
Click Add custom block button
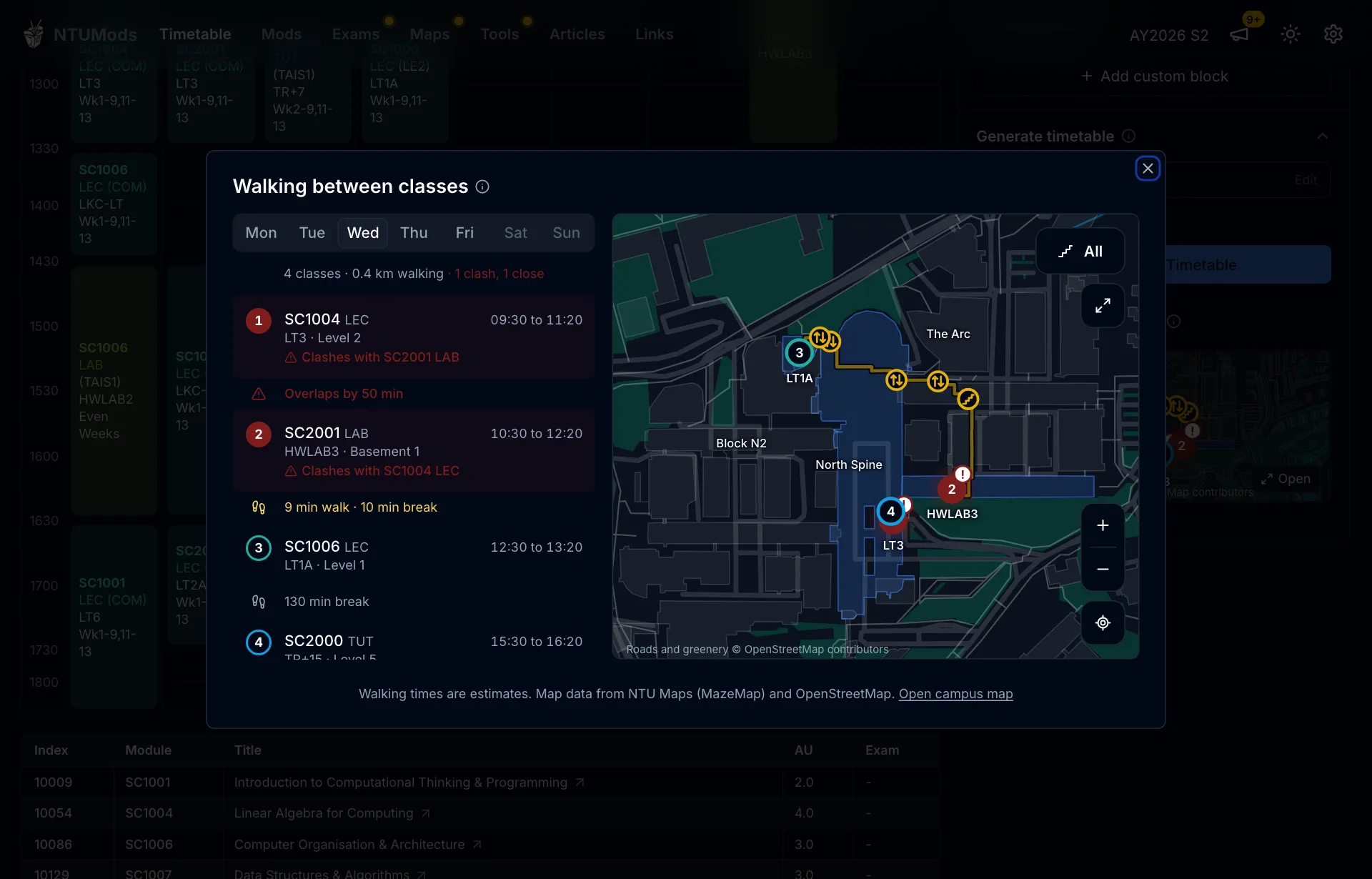tap(1154, 76)
